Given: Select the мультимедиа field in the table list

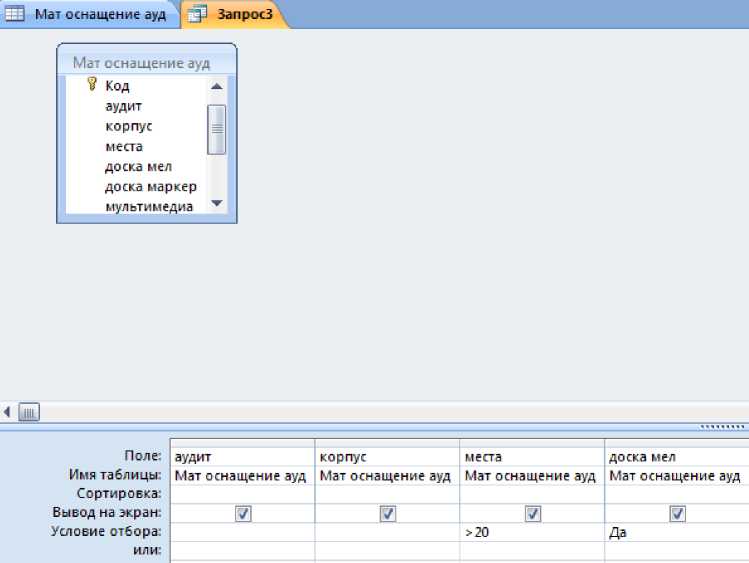Looking at the screenshot, I should (x=149, y=207).
